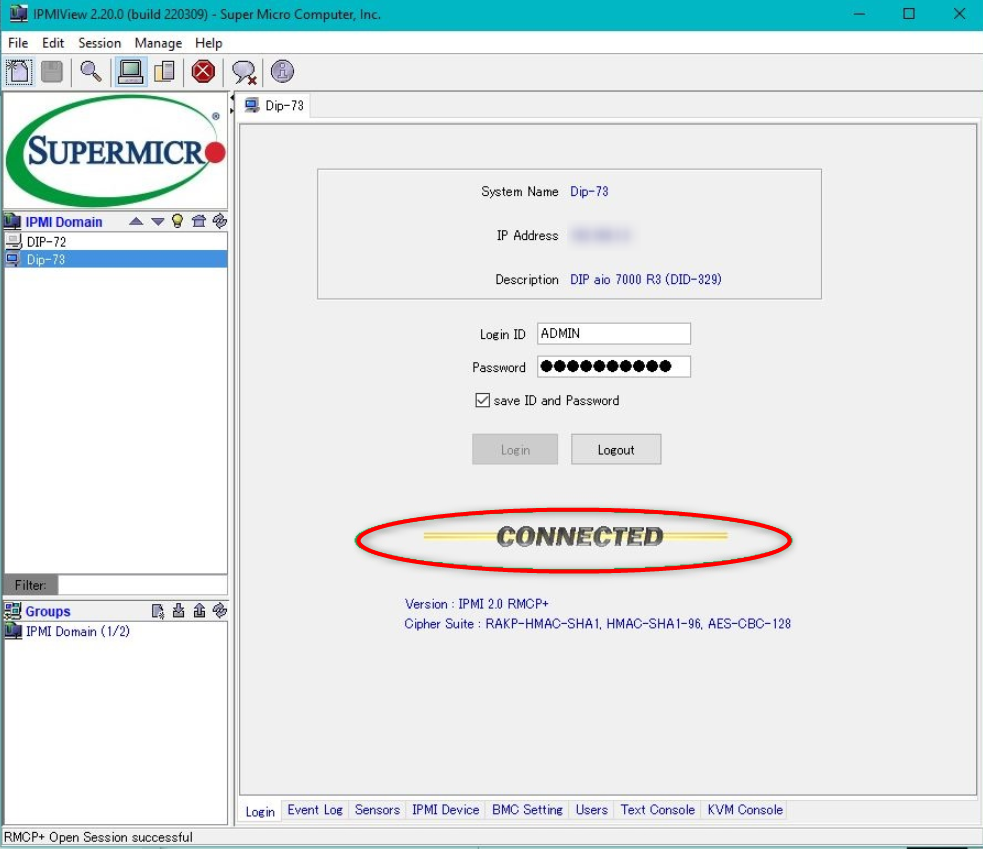Click the down-arrow import icon in Groups header
Image resolution: width=983 pixels, height=849 pixels.
tap(179, 610)
